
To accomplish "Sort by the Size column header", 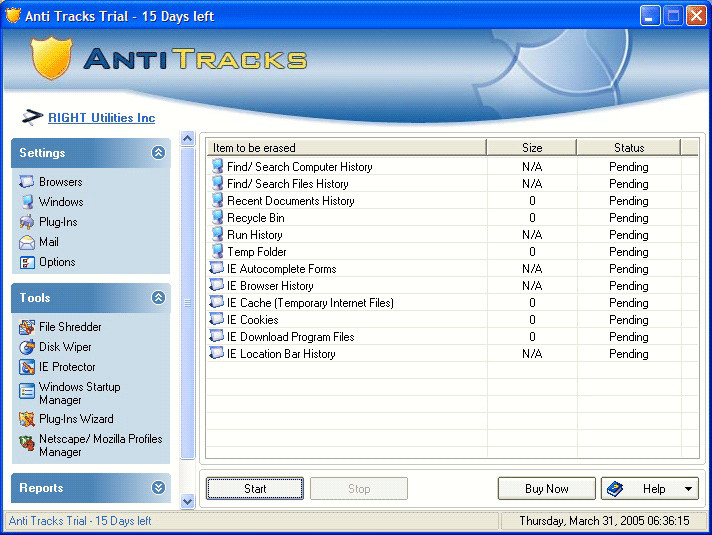I will pos(531,148).
